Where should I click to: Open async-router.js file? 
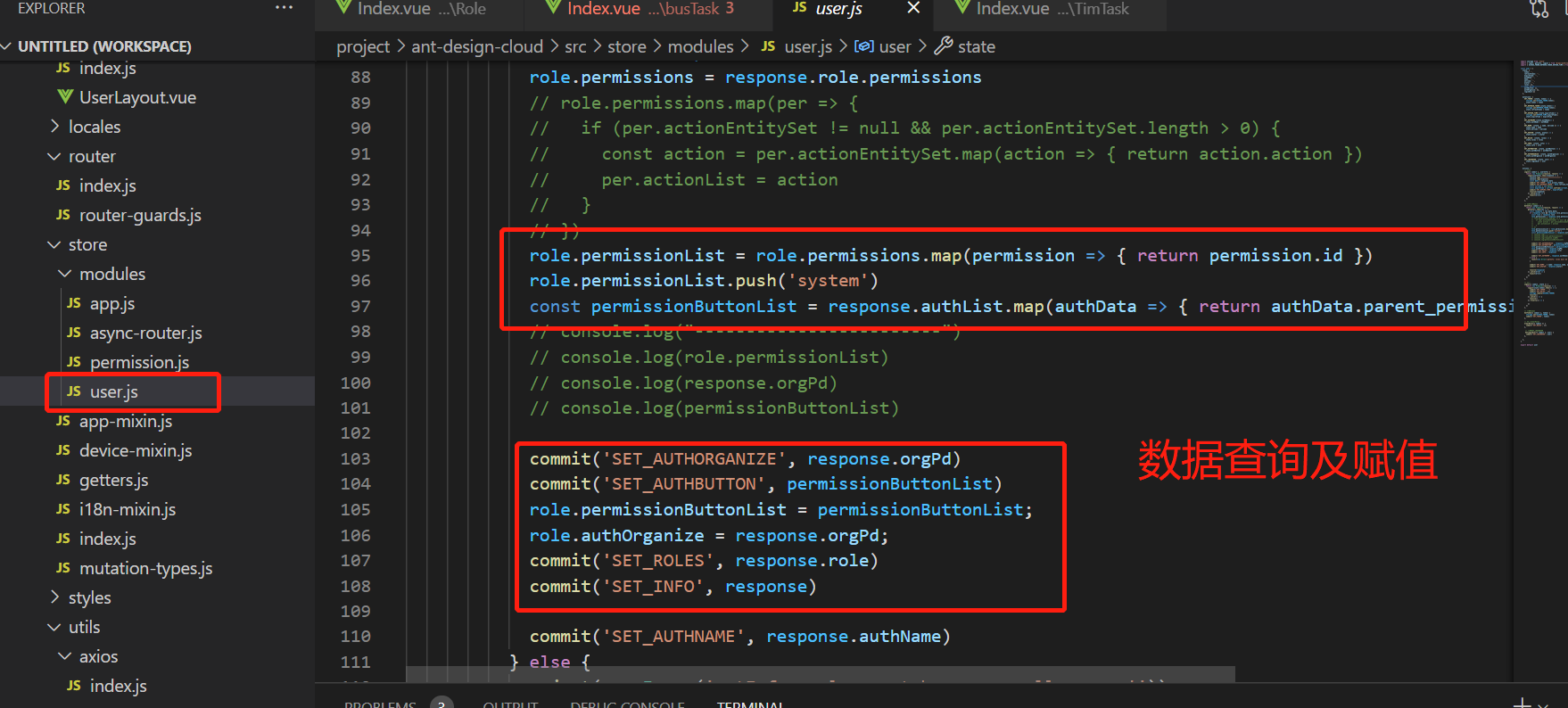point(145,333)
